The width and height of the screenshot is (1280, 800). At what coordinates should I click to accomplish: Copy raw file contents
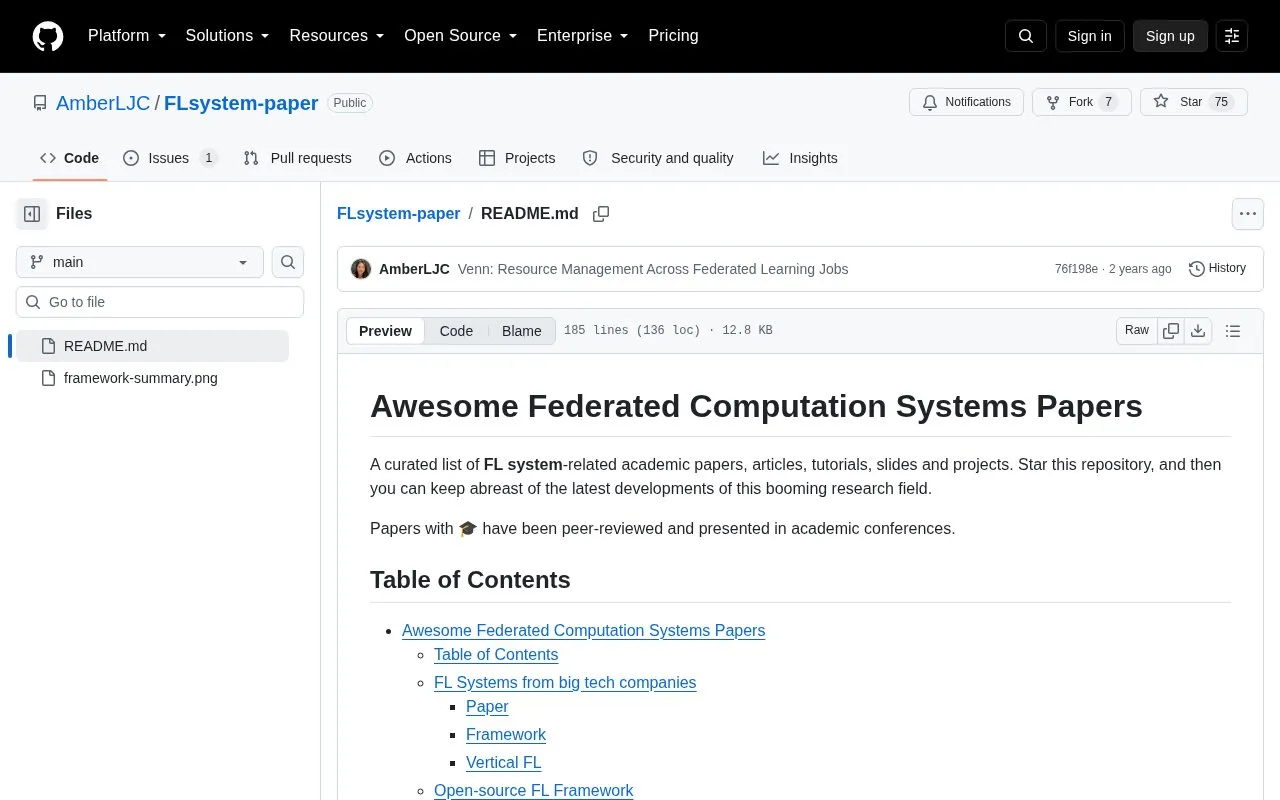coord(1171,331)
